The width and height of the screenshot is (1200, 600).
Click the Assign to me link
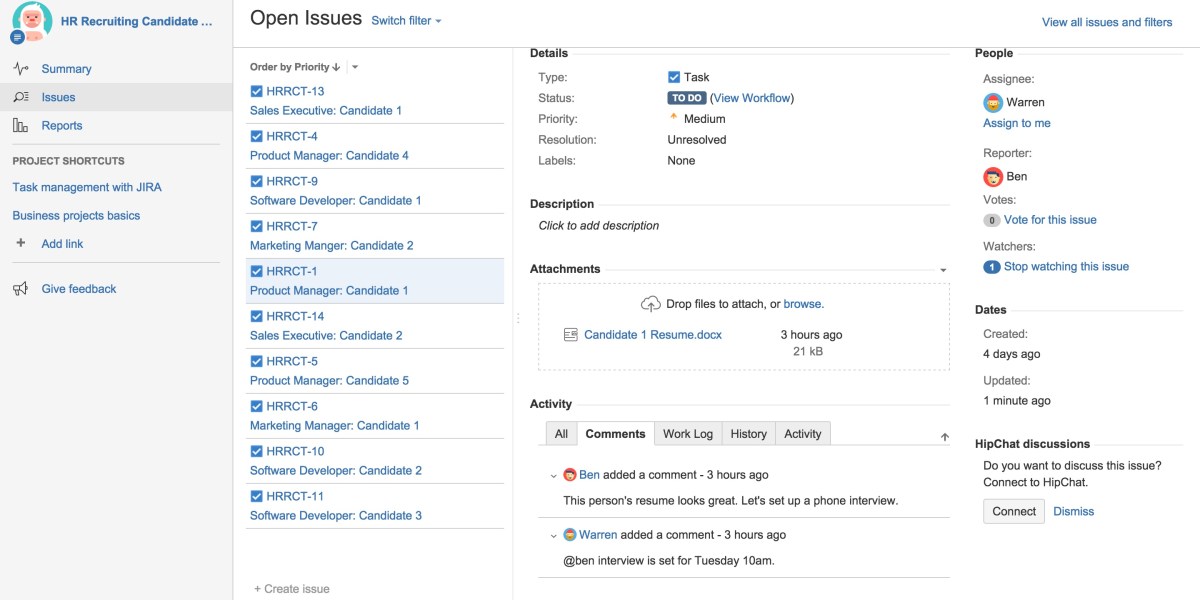tap(1016, 123)
